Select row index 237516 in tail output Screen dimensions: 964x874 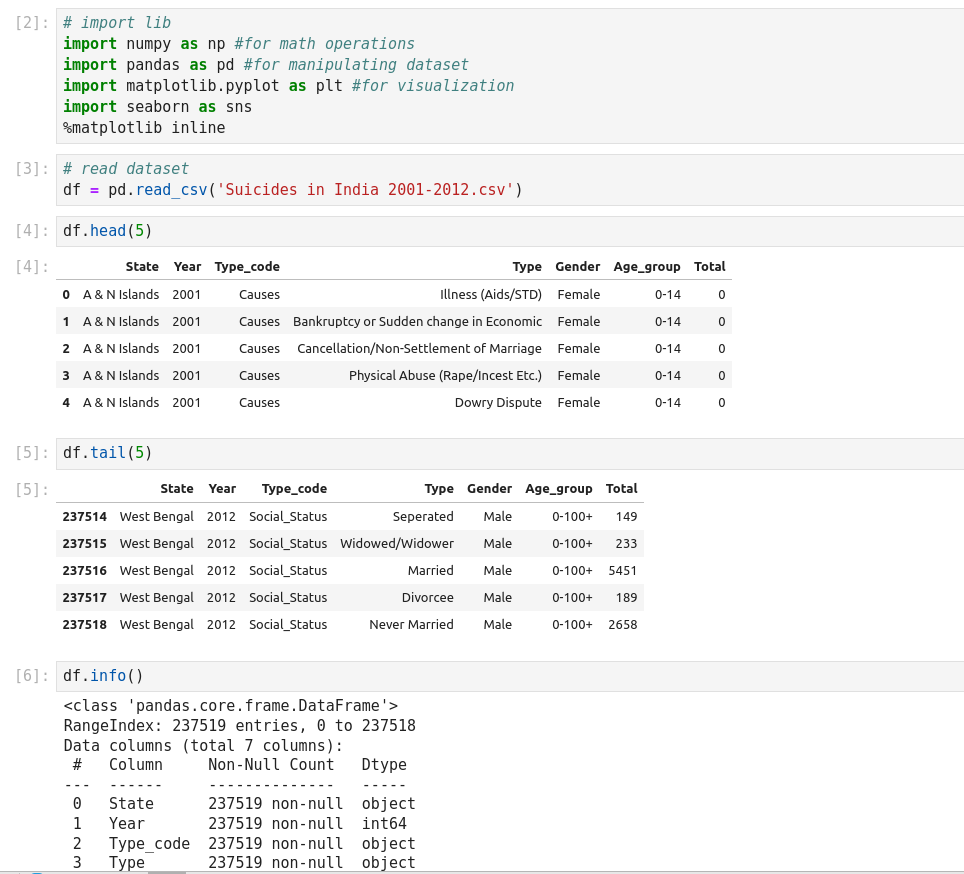pyautogui.click(x=84, y=571)
